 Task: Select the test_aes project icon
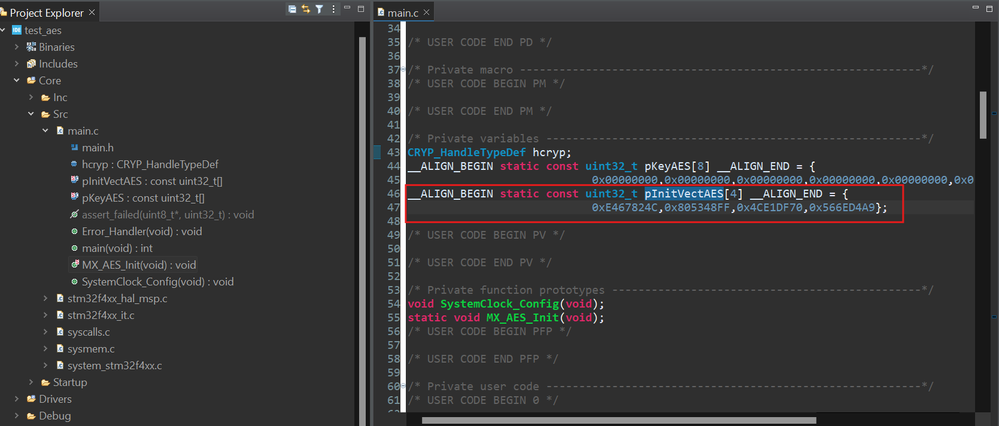point(17,30)
